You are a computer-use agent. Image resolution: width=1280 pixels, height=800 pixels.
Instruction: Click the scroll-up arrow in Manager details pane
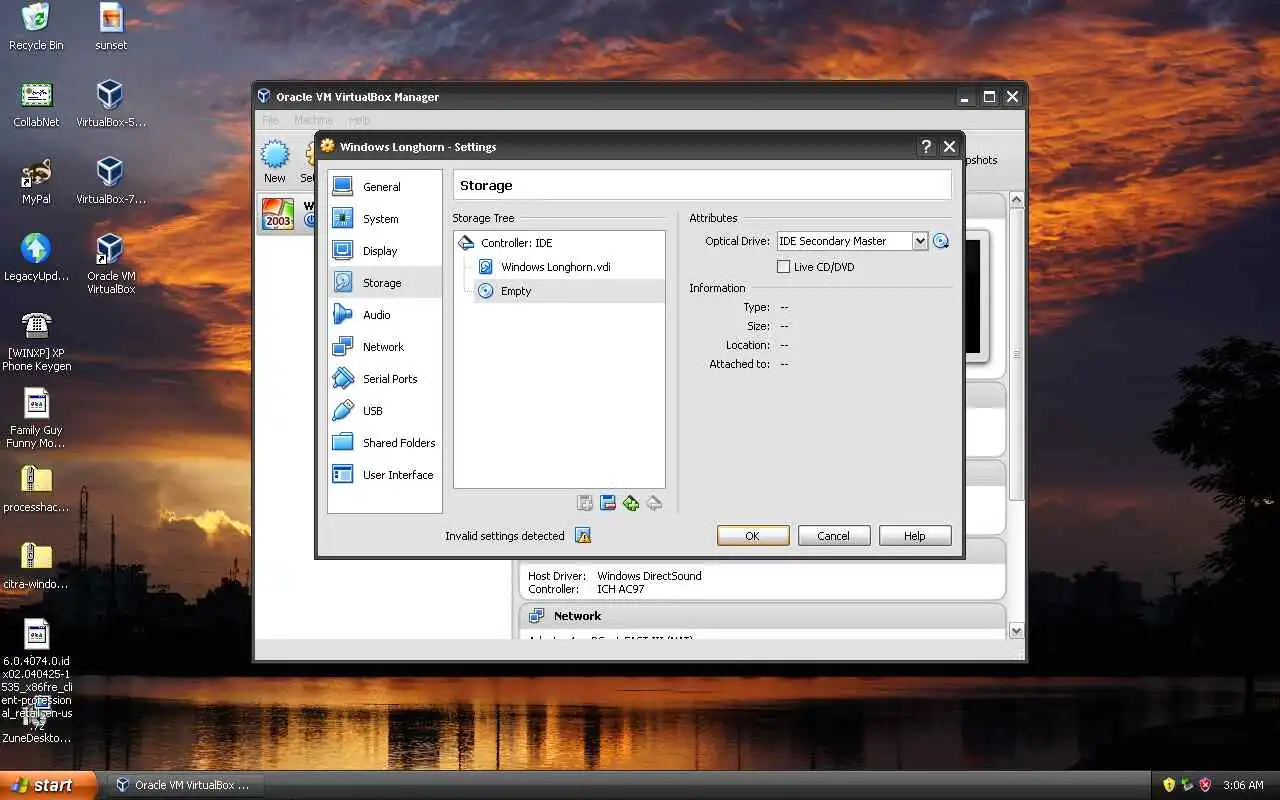pos(1016,200)
